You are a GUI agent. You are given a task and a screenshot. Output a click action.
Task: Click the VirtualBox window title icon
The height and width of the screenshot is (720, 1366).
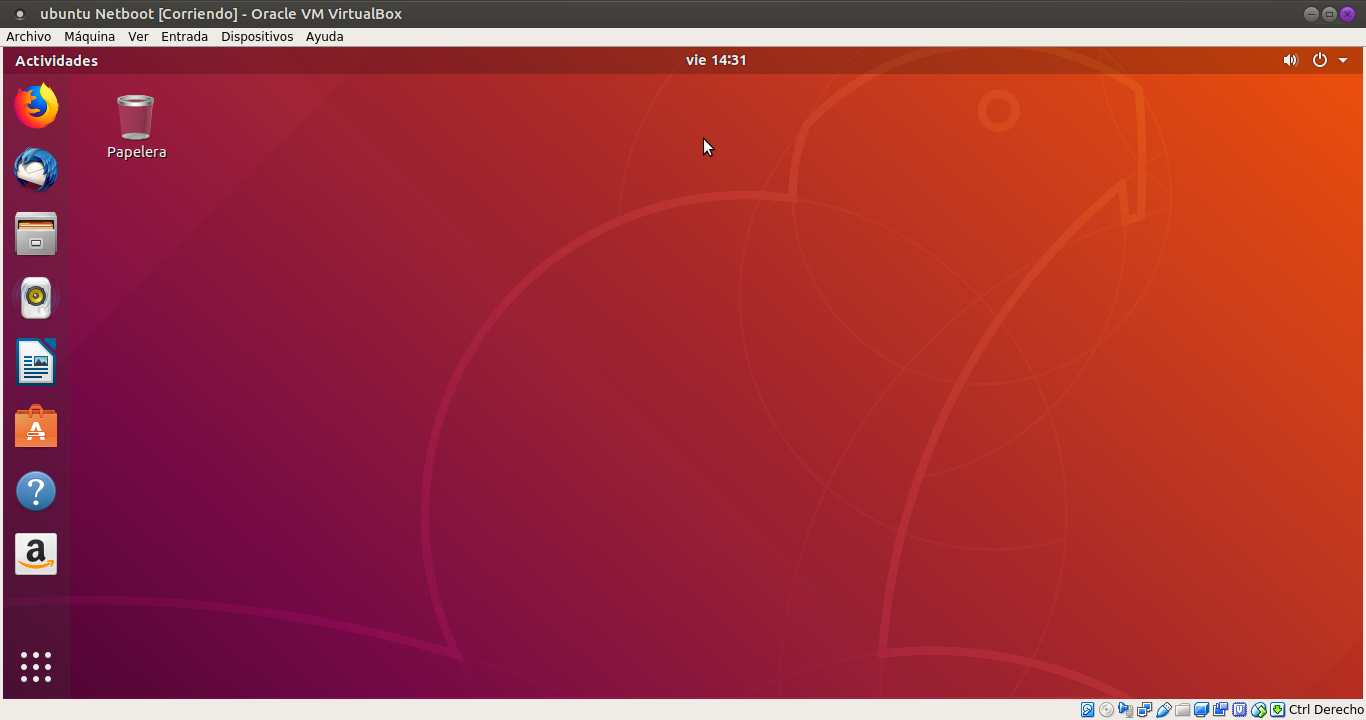coord(19,14)
